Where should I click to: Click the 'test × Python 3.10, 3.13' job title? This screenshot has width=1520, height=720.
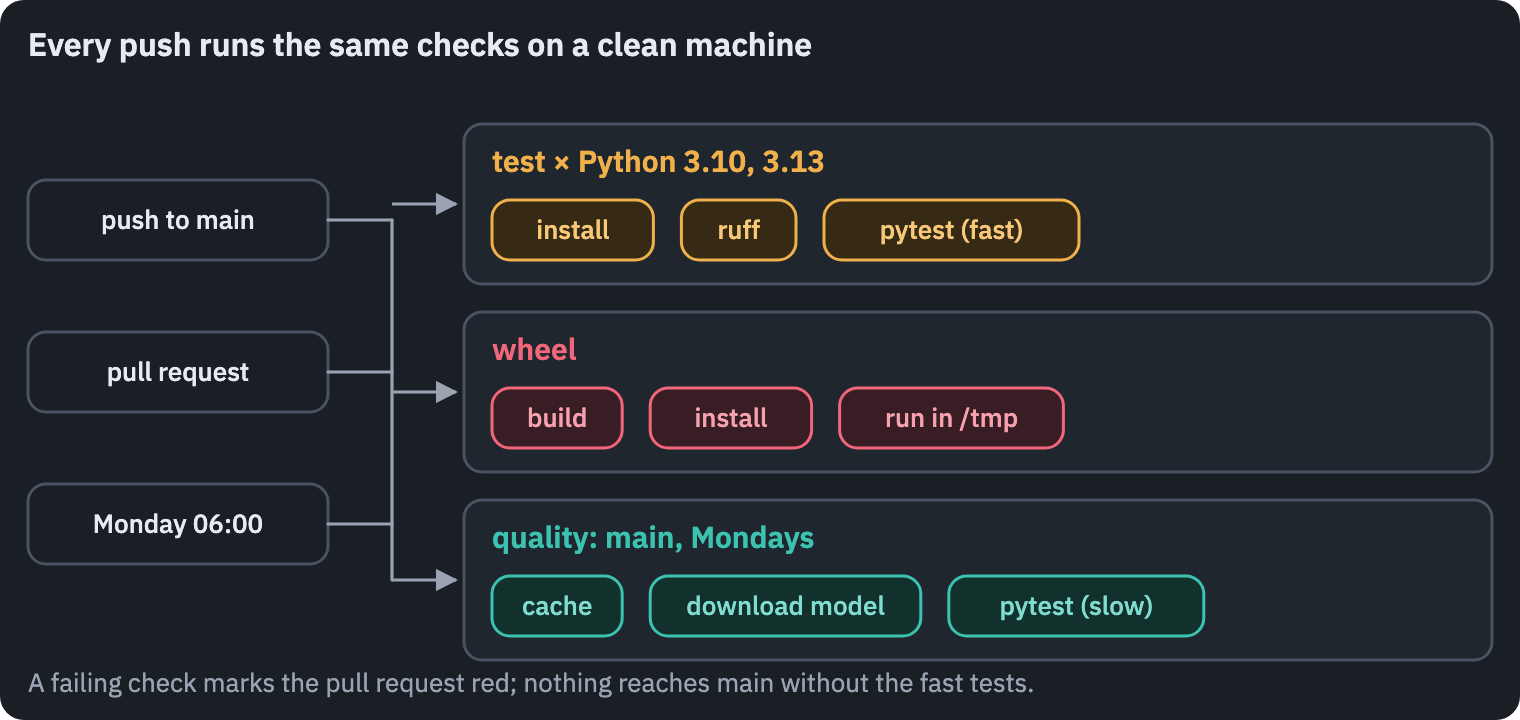(x=658, y=162)
